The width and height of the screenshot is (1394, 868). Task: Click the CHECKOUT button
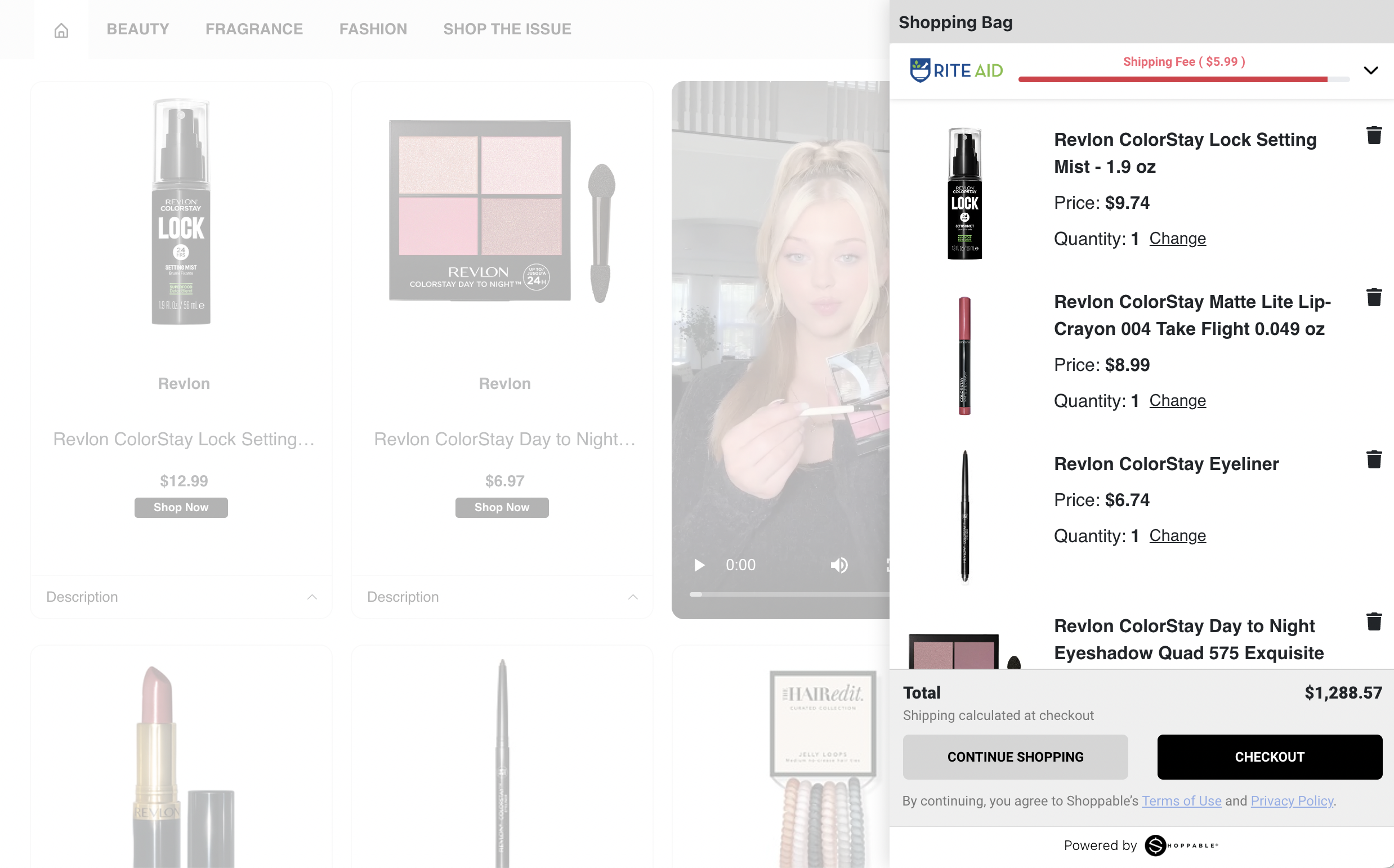click(x=1270, y=757)
